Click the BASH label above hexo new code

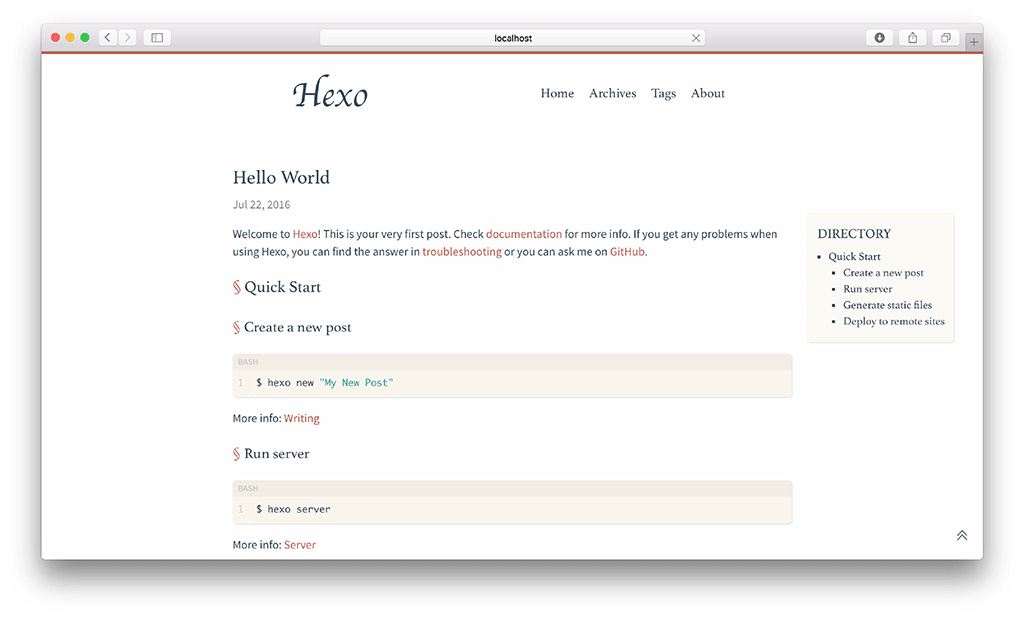[x=248, y=362]
